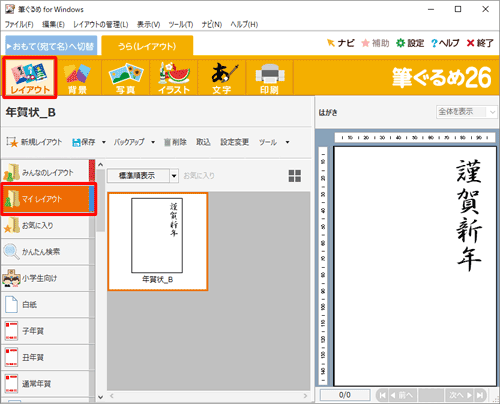This screenshot has width=500, height=404.
Task: Switch to おもて(宛て名)へ切替 tab
Action: (51, 46)
